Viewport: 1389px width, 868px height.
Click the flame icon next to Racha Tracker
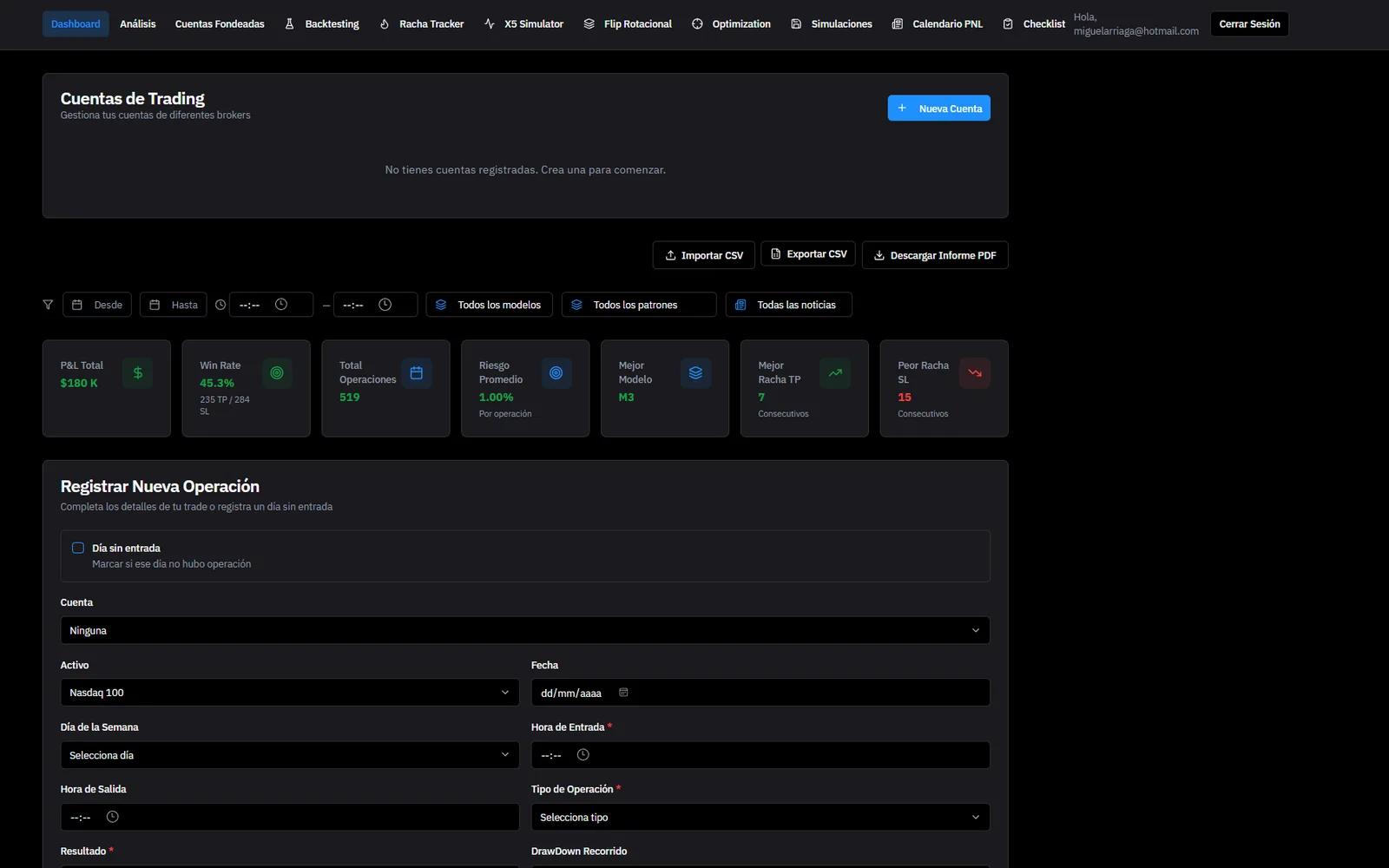(385, 24)
